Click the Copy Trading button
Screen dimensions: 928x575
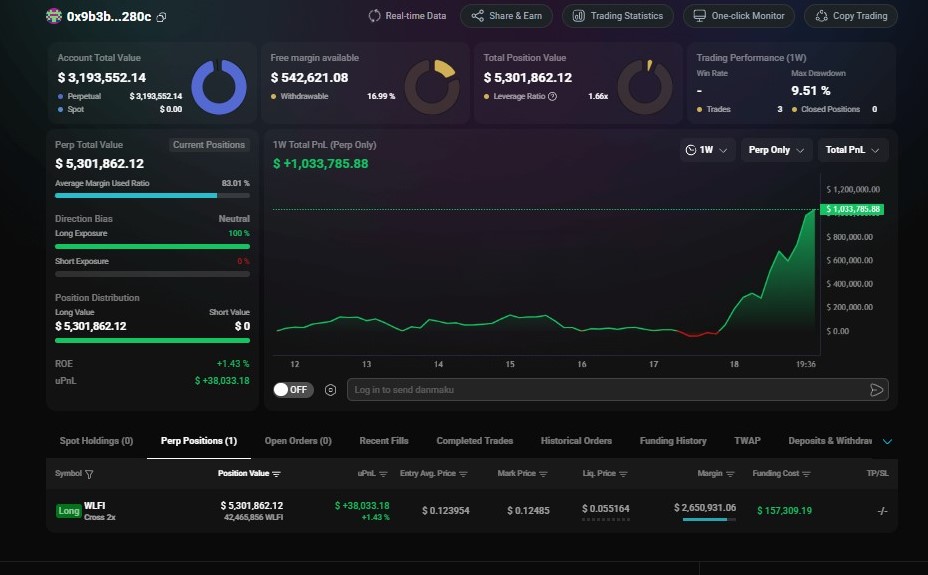coord(851,16)
